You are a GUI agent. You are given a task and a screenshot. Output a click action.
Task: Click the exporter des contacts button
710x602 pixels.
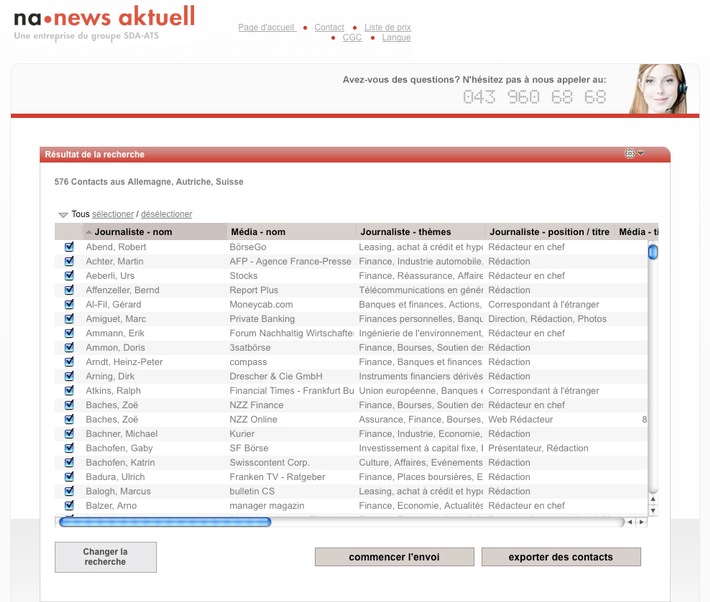(560, 557)
